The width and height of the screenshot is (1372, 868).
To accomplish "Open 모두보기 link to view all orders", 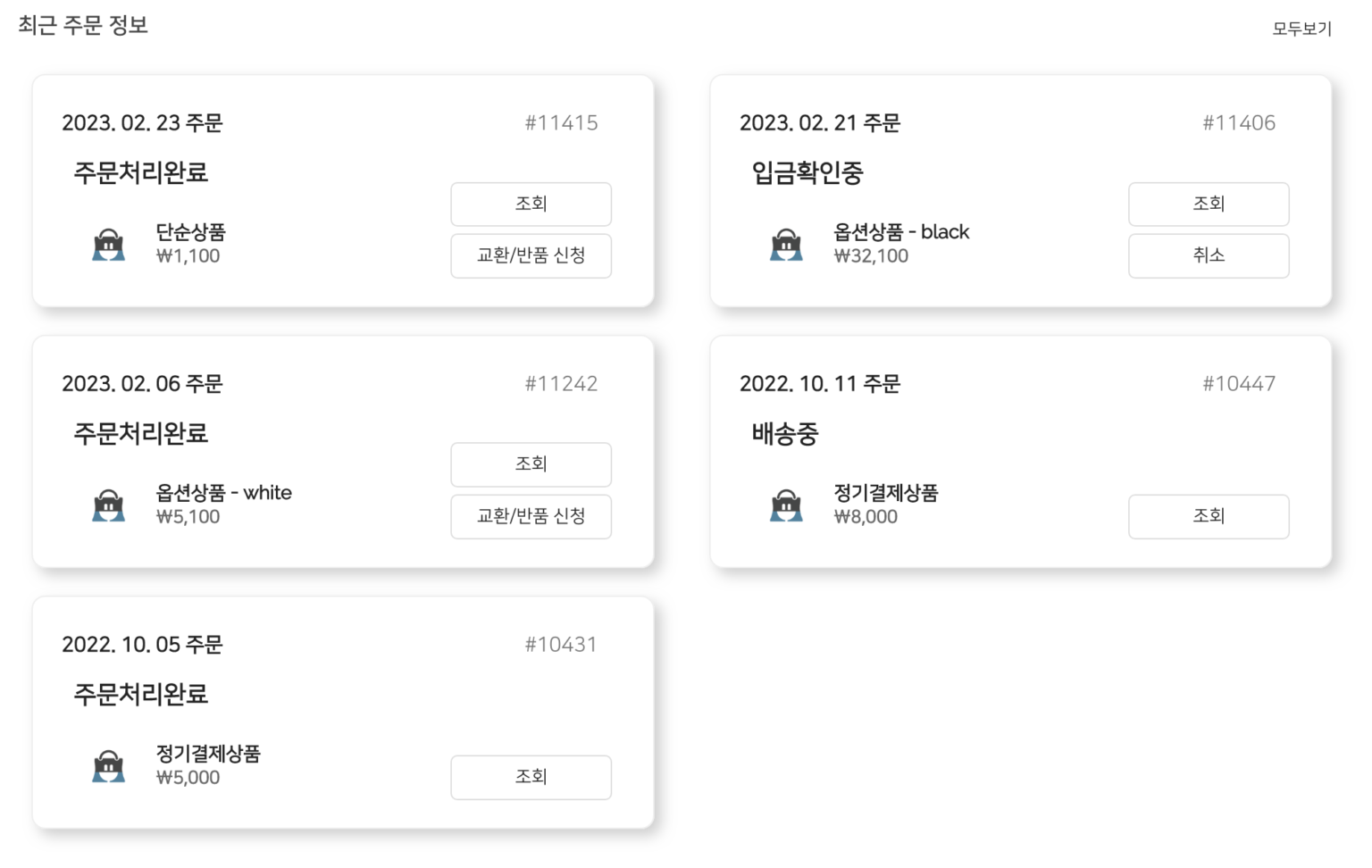I will click(x=1301, y=29).
